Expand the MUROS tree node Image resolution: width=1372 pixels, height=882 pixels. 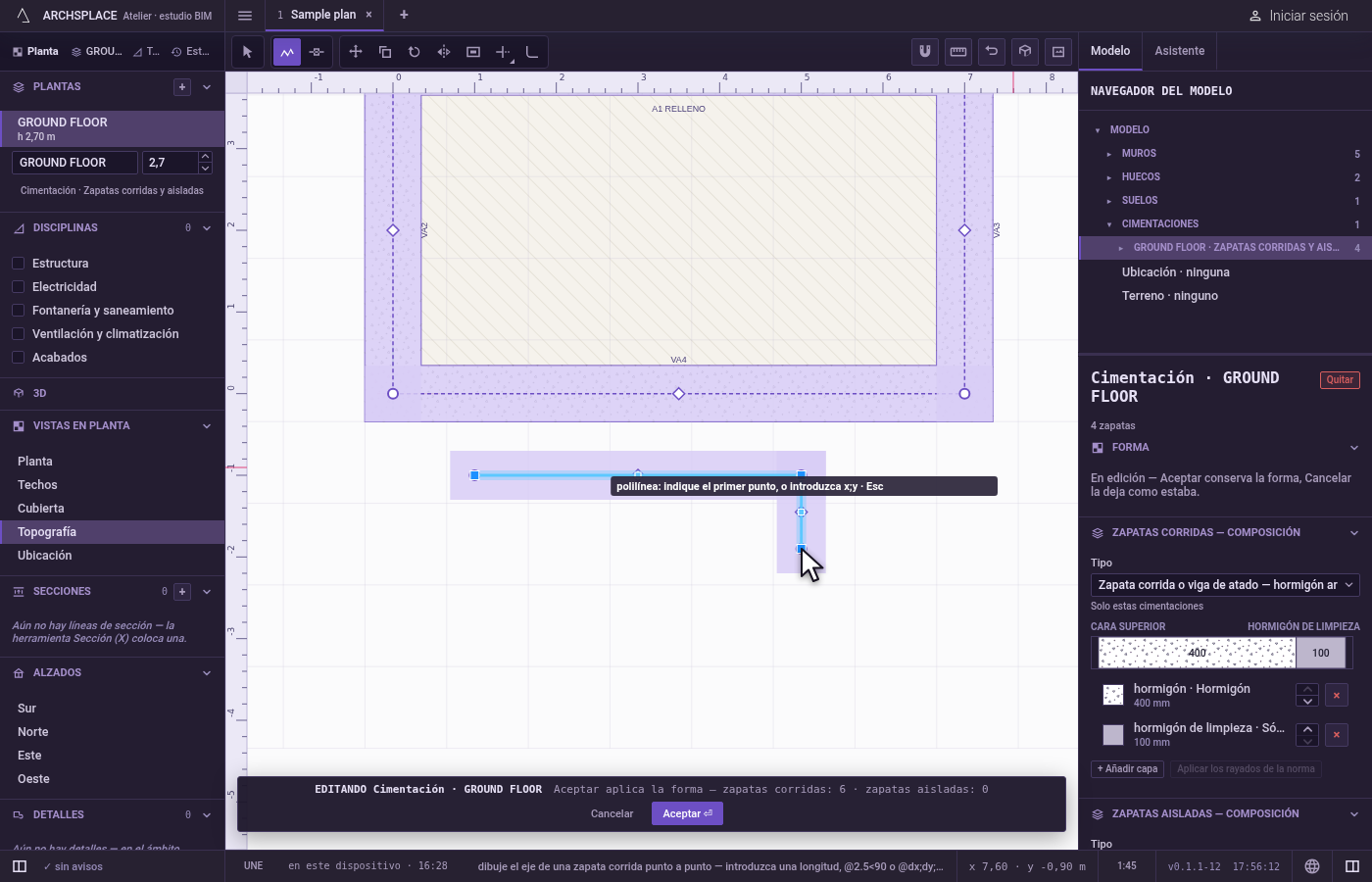coord(1109,154)
